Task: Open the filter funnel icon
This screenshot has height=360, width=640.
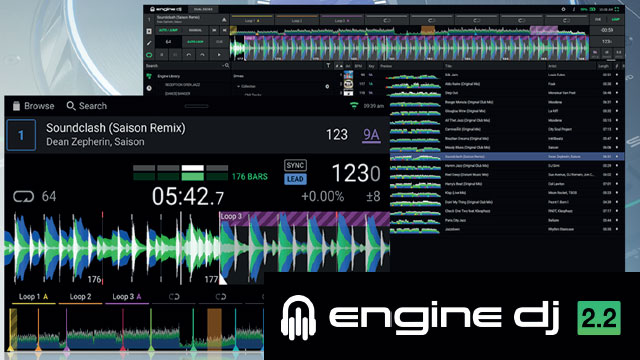Action: (328, 66)
